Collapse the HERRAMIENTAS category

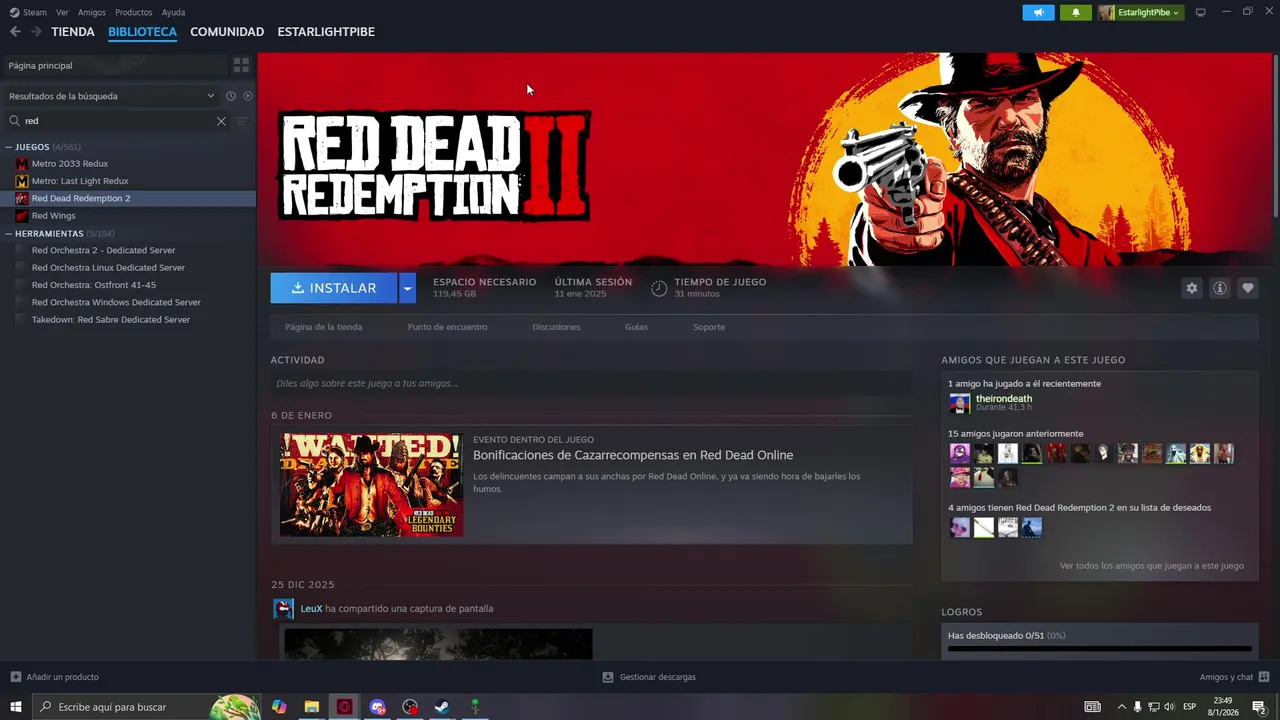(9, 234)
